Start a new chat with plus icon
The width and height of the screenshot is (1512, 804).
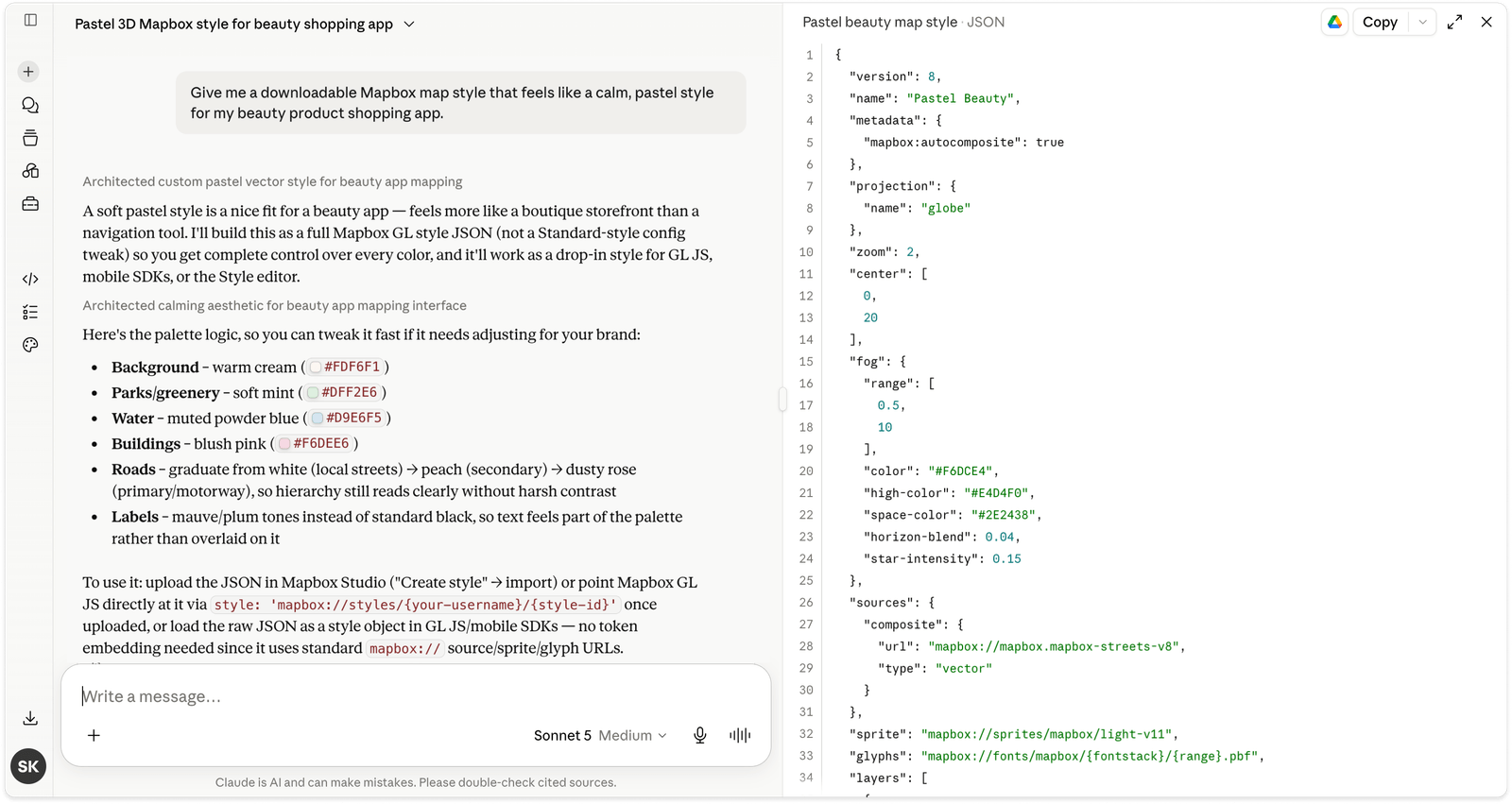pyautogui.click(x=29, y=72)
